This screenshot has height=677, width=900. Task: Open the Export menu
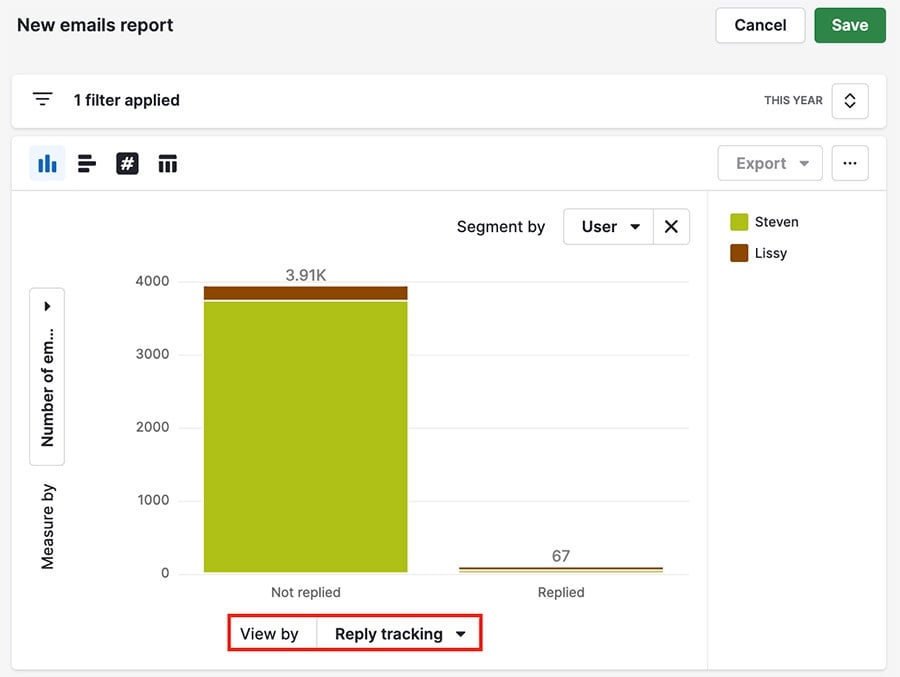[x=769, y=163]
